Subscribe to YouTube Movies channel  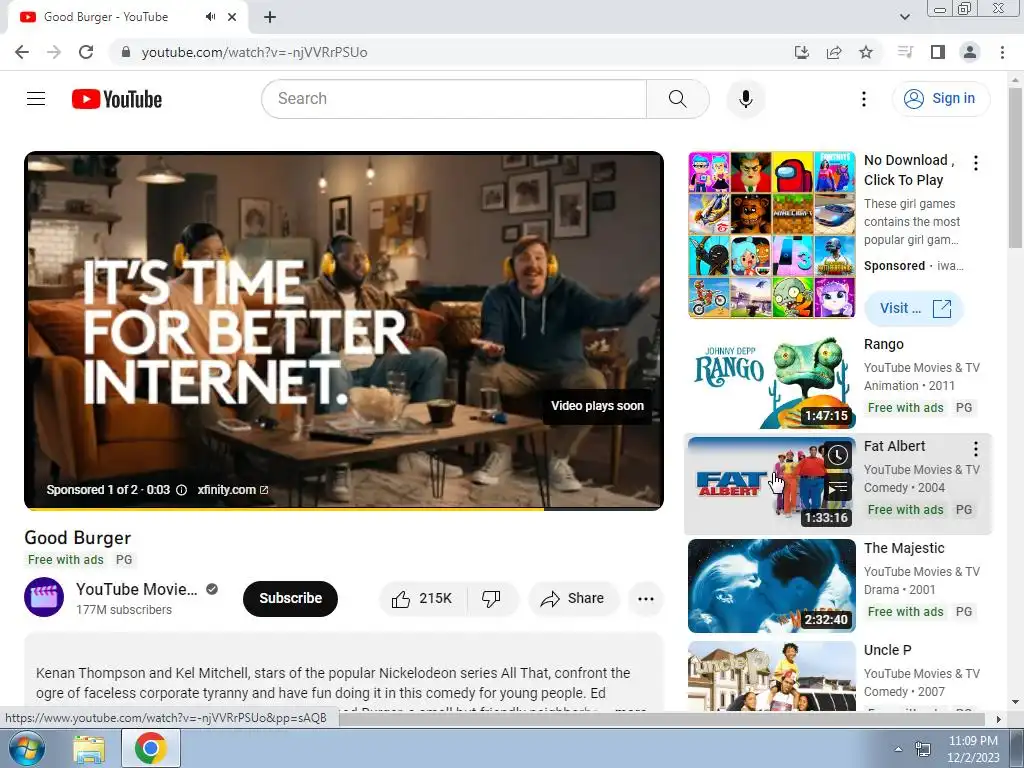pos(290,598)
